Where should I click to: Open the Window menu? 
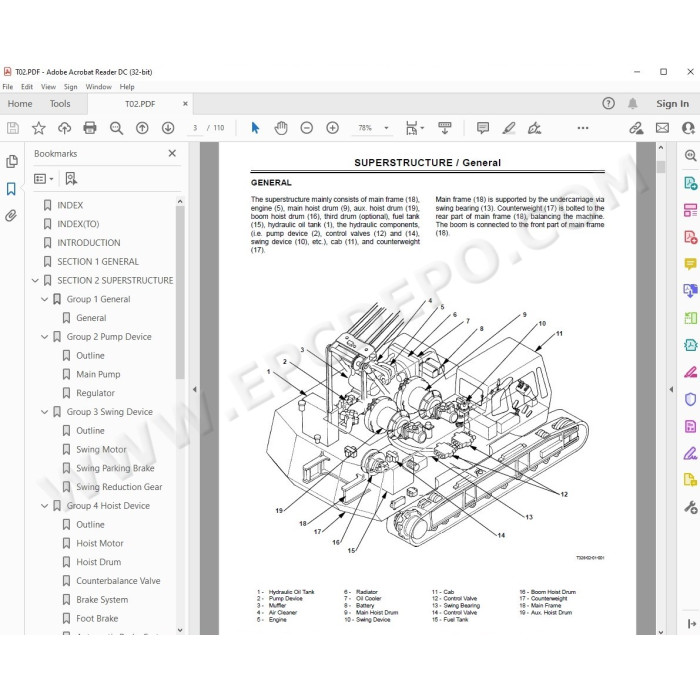(99, 87)
